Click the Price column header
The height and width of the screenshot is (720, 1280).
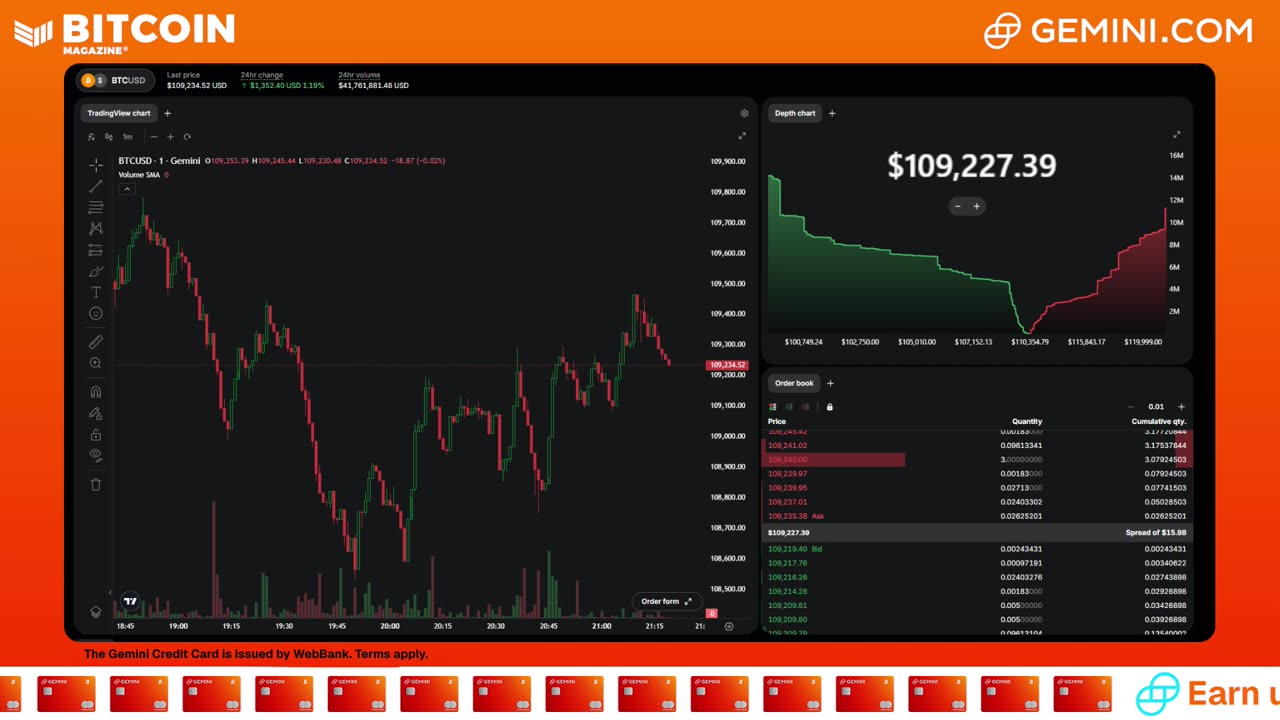point(777,422)
